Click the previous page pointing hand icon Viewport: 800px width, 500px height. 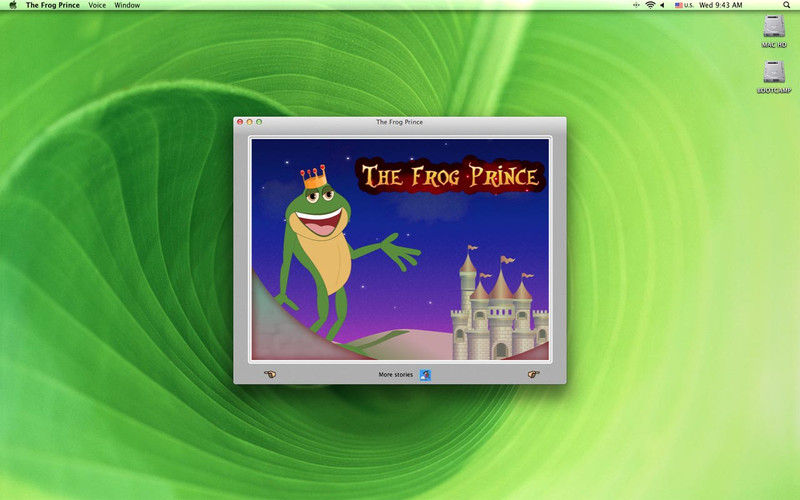(x=270, y=374)
